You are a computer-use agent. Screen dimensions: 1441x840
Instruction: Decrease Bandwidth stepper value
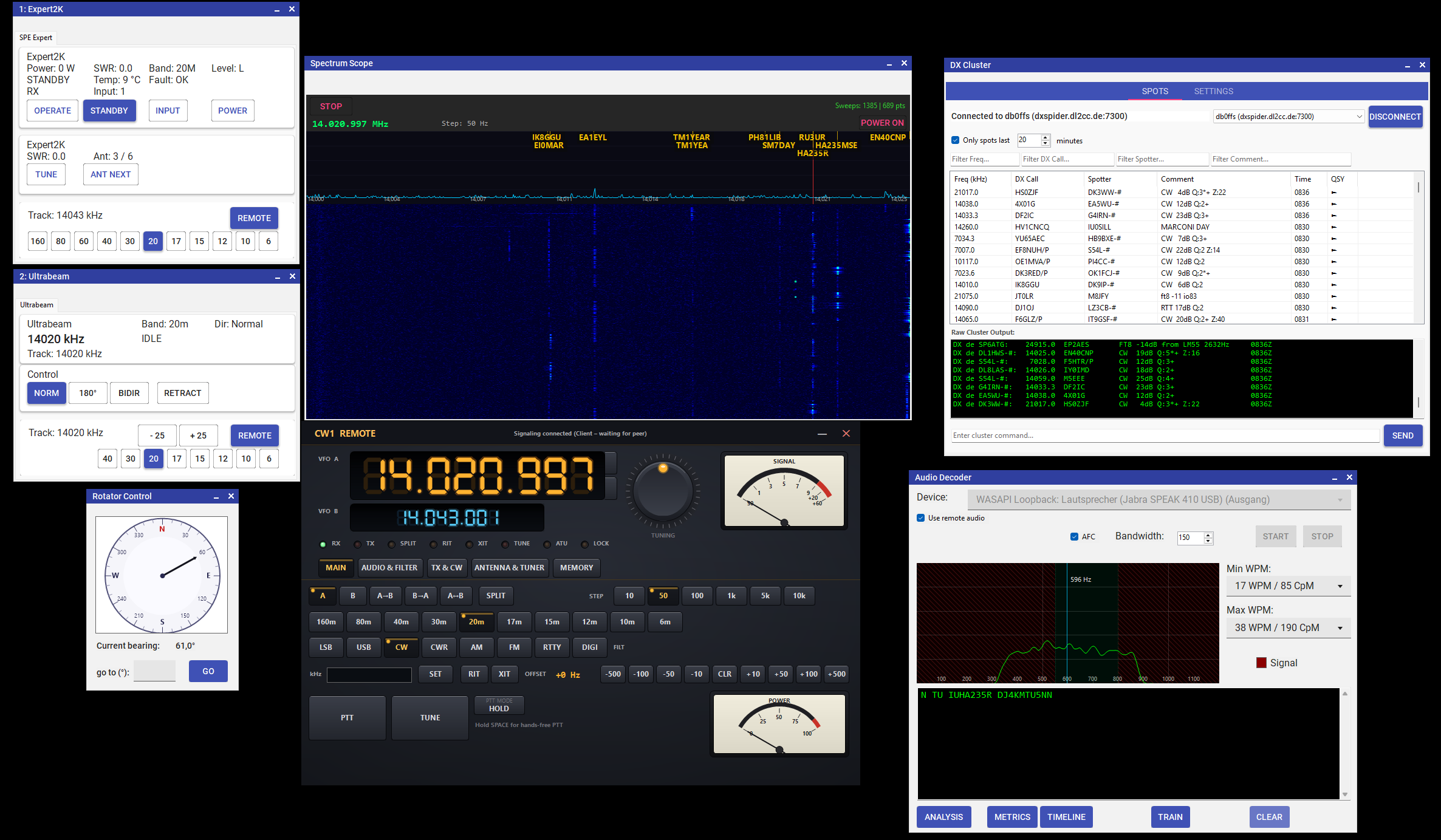pyautogui.click(x=1208, y=541)
